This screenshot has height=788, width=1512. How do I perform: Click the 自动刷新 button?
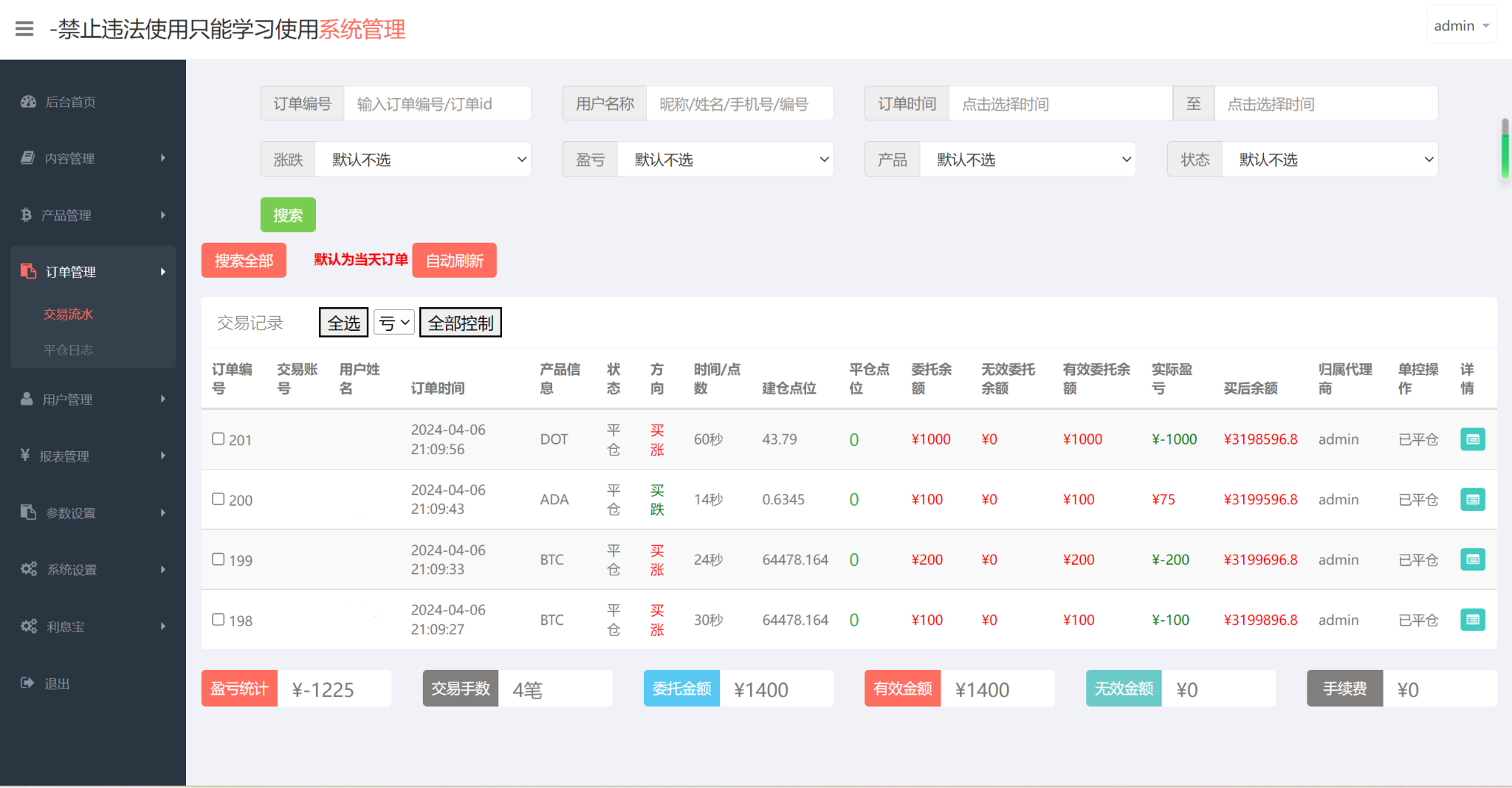pos(454,261)
